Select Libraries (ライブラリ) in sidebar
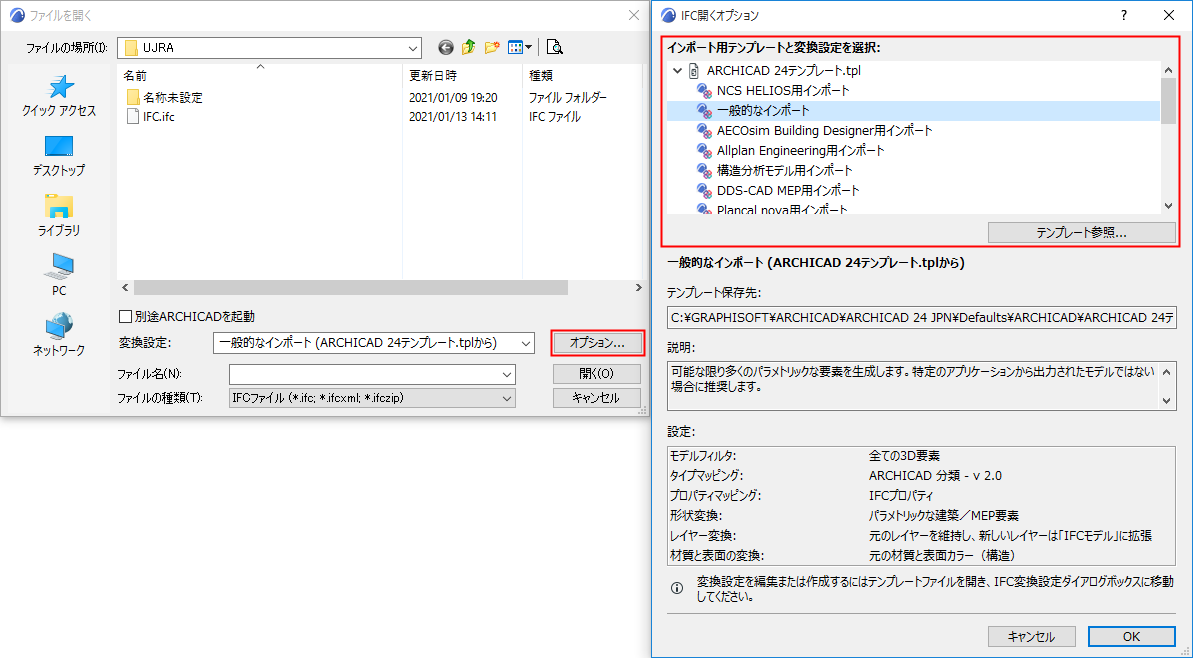This screenshot has width=1193, height=658. 59,215
